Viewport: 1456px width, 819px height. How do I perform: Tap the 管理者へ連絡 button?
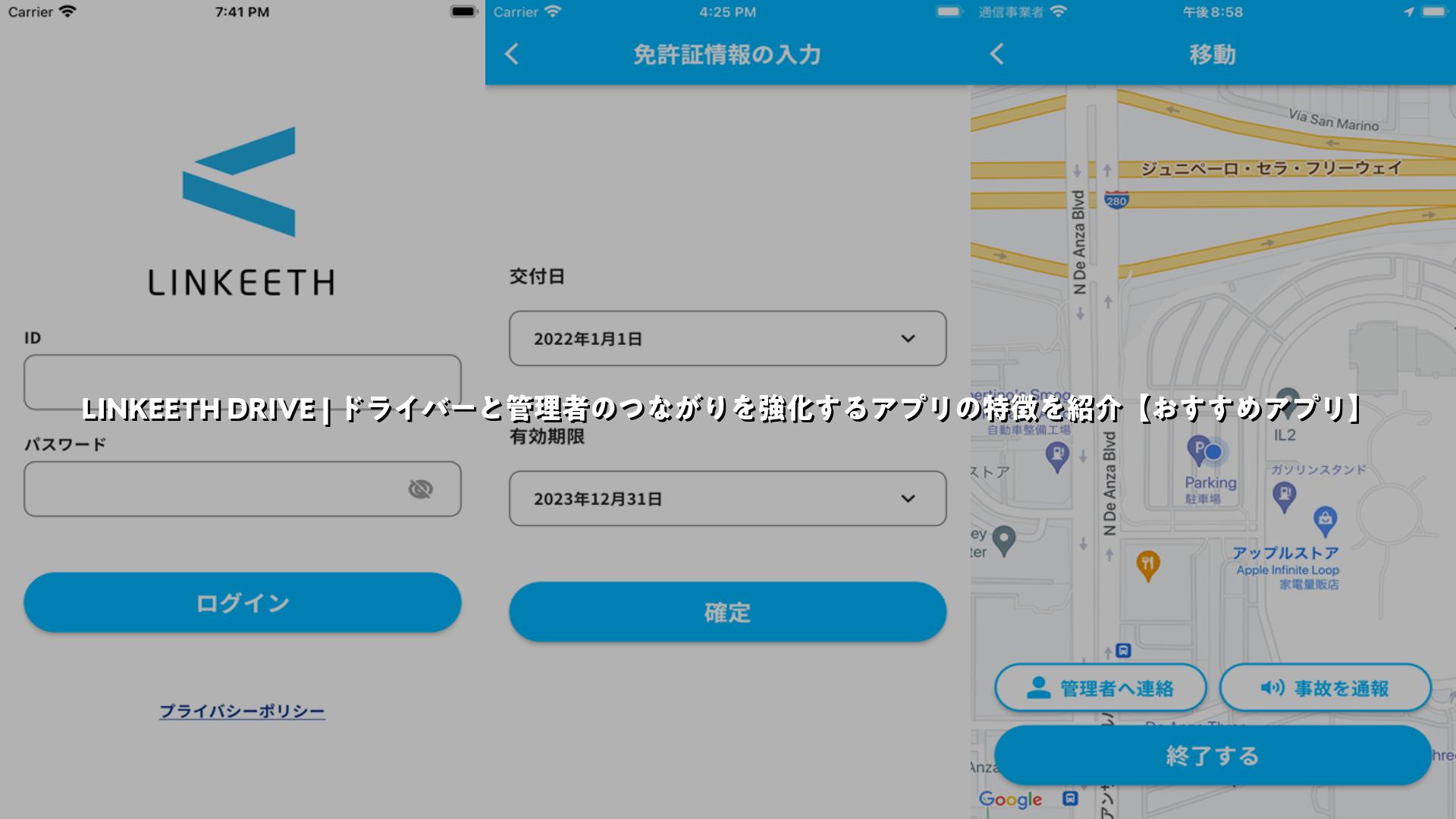(1100, 688)
